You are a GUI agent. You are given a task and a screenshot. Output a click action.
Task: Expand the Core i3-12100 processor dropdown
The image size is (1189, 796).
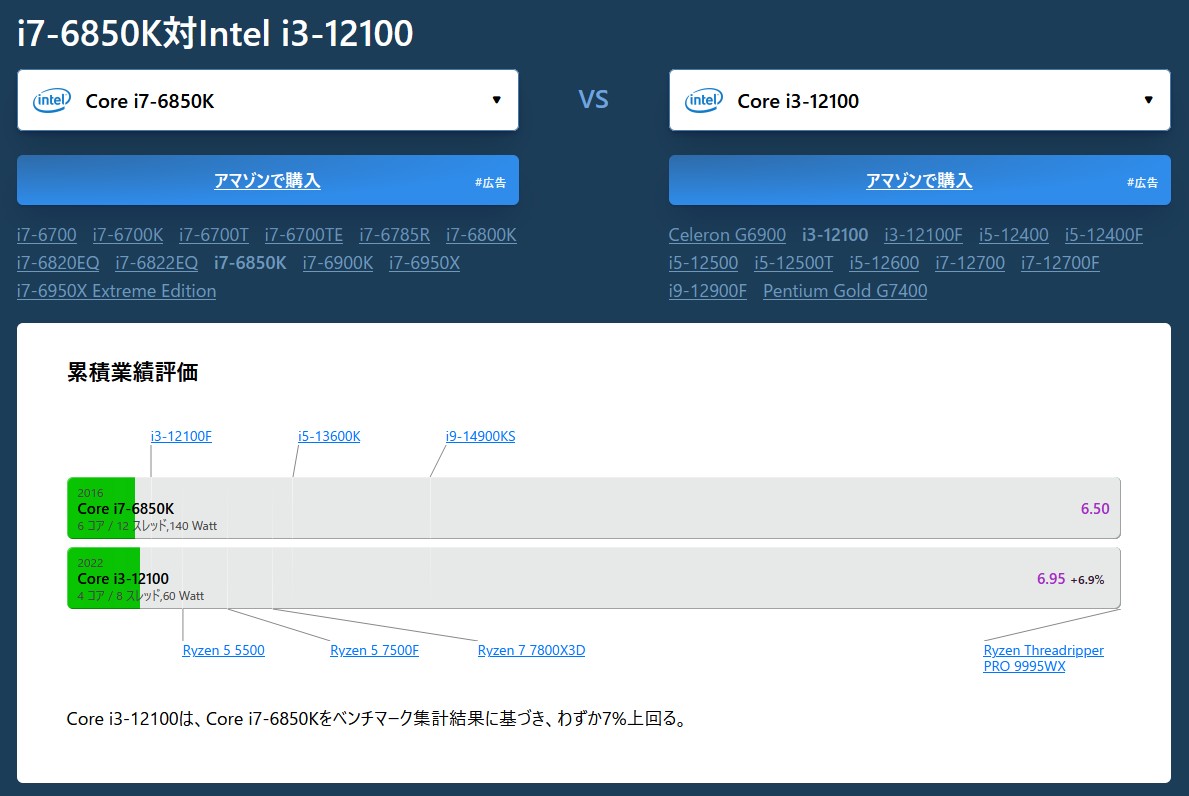pos(919,100)
